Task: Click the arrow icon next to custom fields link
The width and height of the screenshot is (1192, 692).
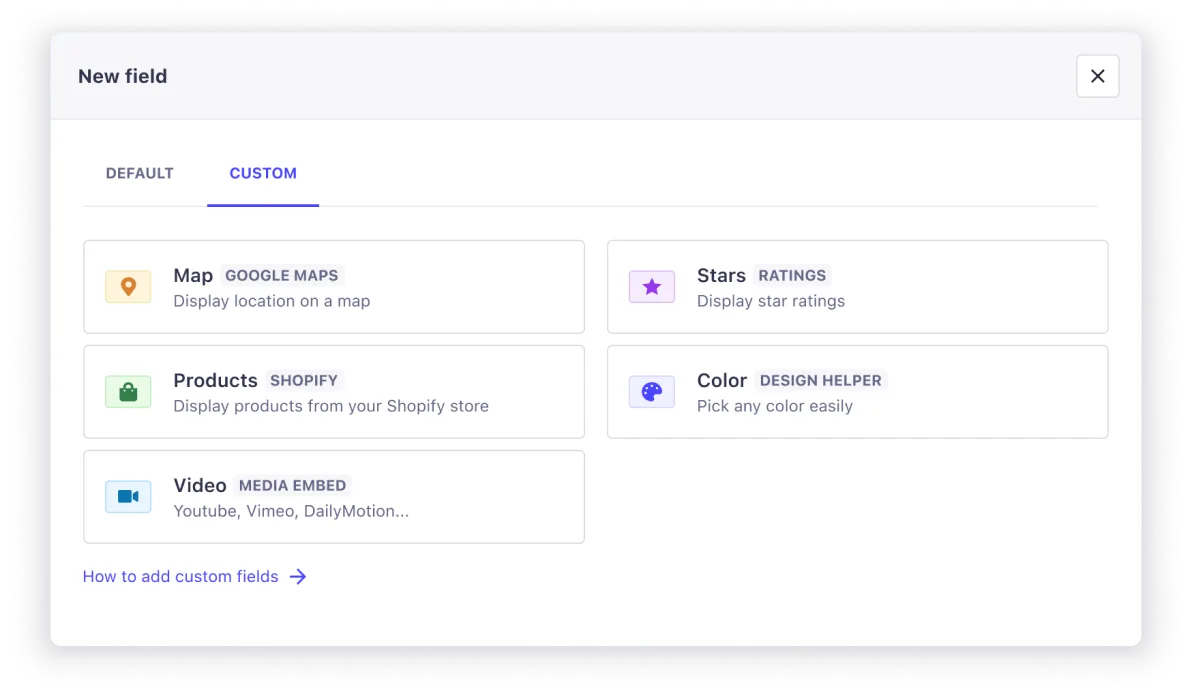Action: (298, 576)
